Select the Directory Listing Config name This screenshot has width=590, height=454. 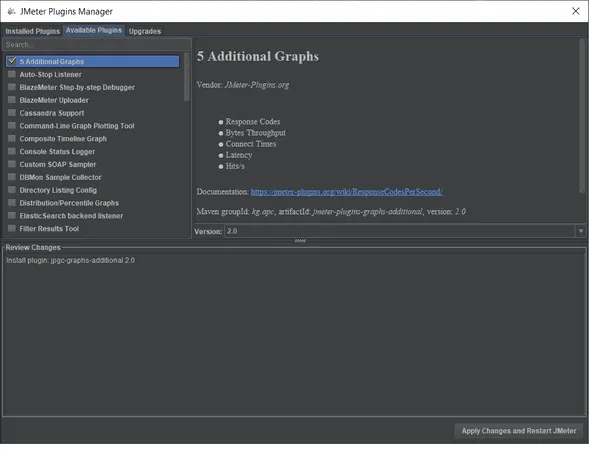(58, 190)
